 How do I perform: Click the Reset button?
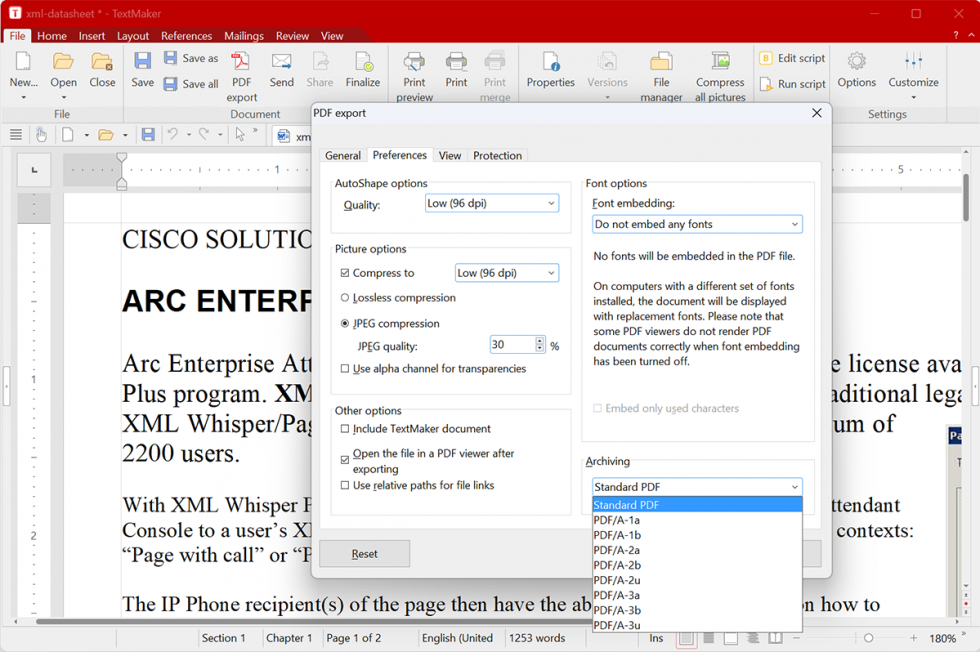(364, 554)
